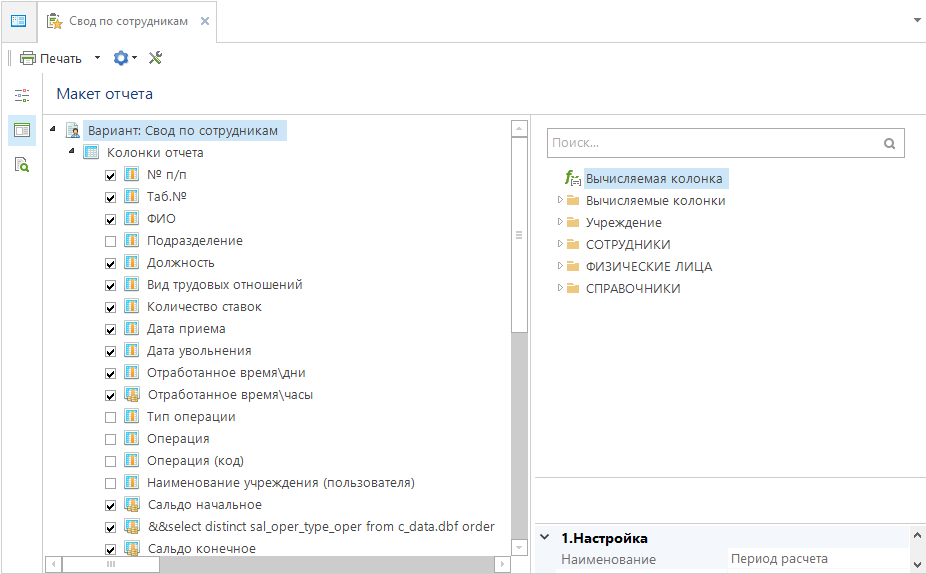
Task: Open the Печать dropdown arrow
Action: 97,58
